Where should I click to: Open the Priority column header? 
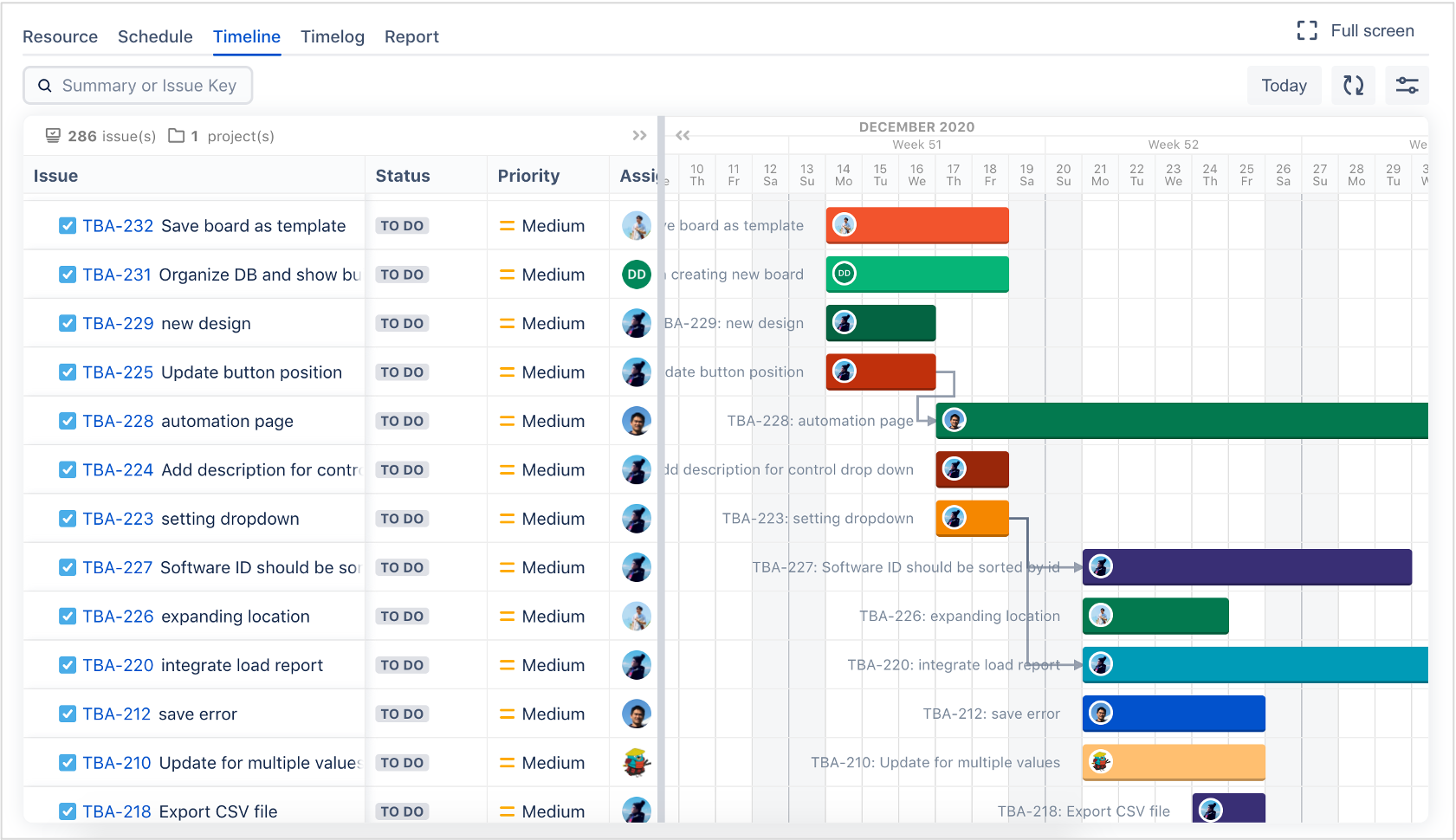pyautogui.click(x=528, y=176)
